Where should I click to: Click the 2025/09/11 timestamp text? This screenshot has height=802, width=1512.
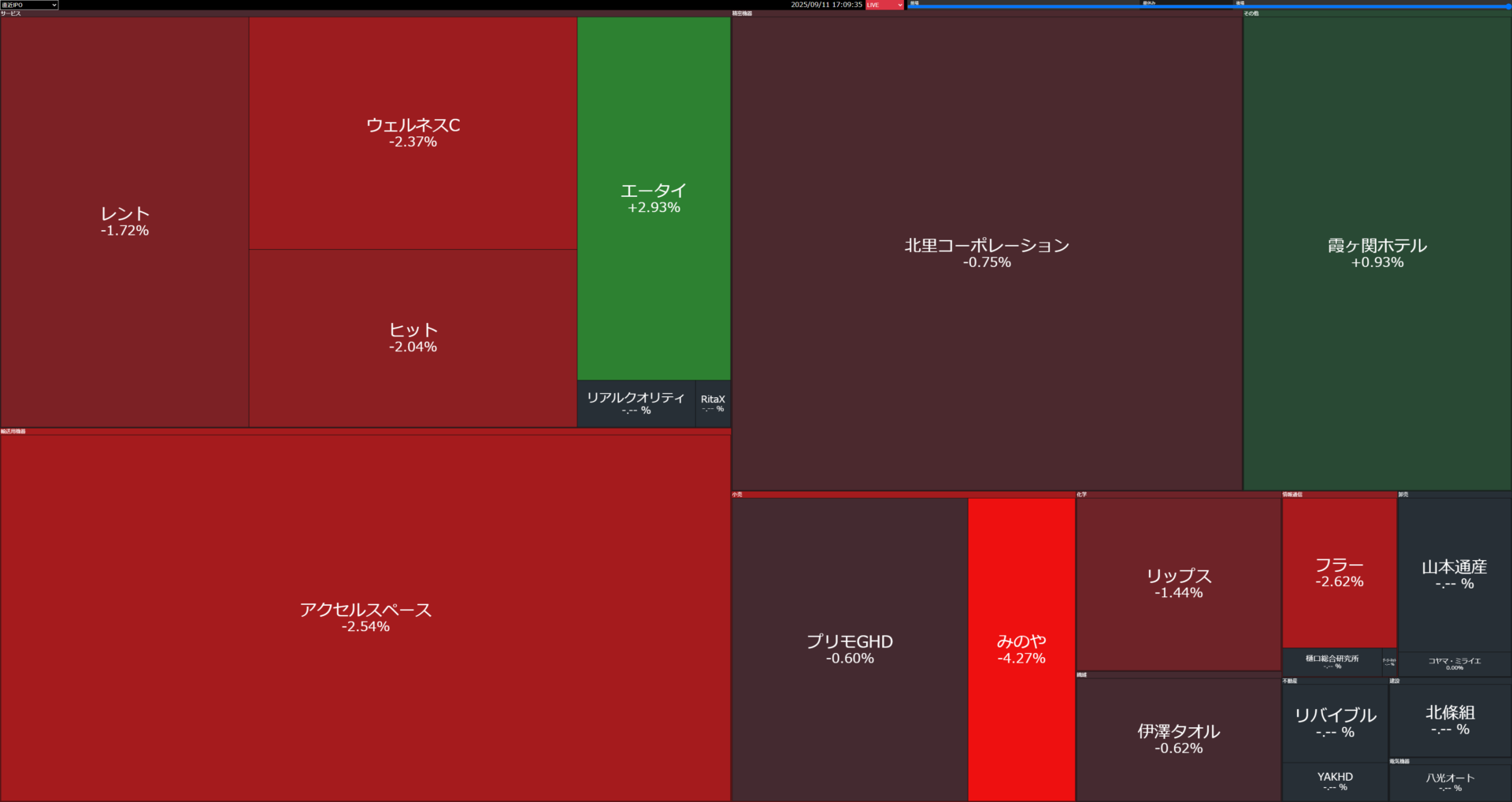(826, 5)
